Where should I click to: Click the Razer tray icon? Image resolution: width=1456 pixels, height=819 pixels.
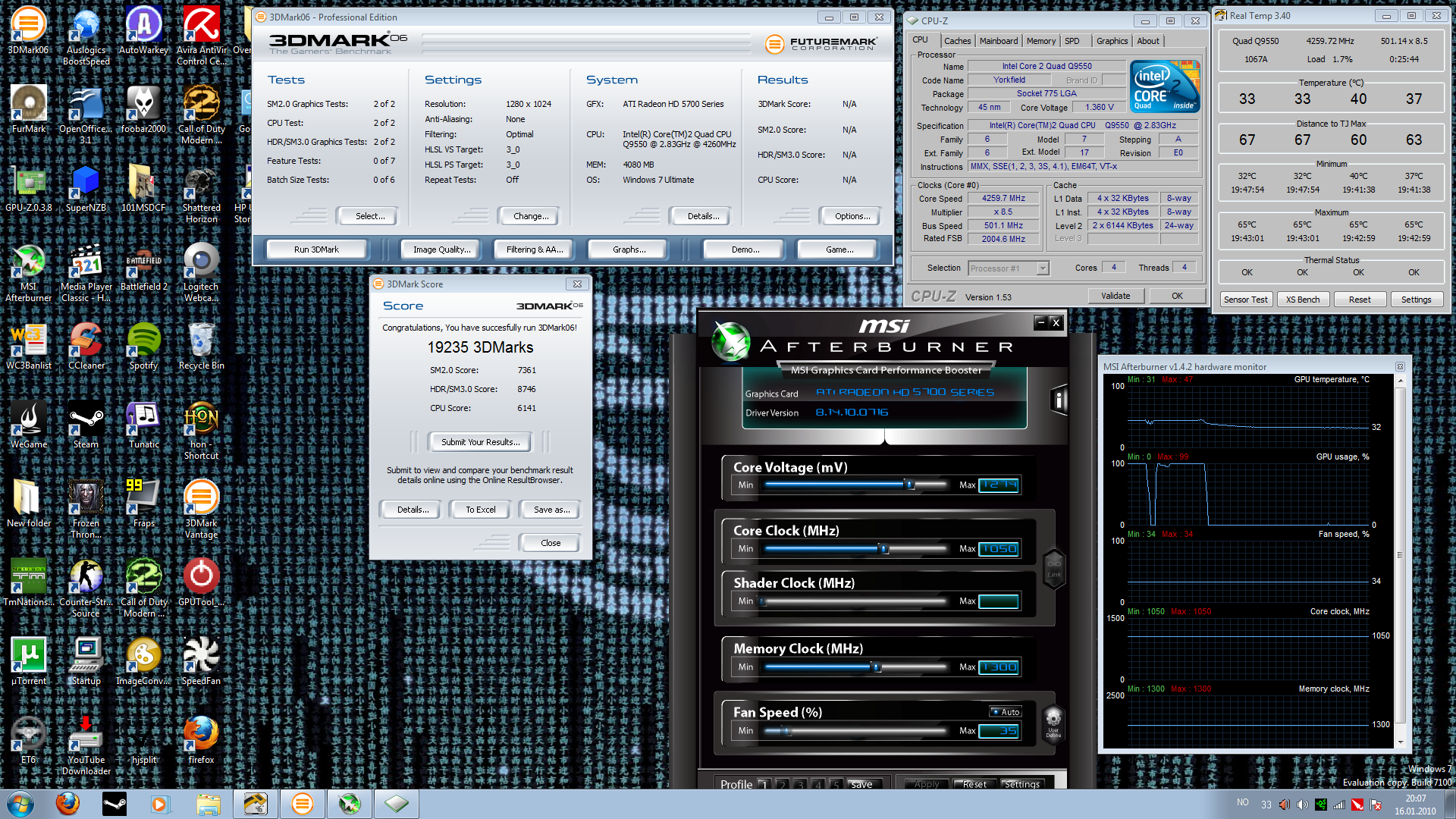pyautogui.click(x=1321, y=805)
